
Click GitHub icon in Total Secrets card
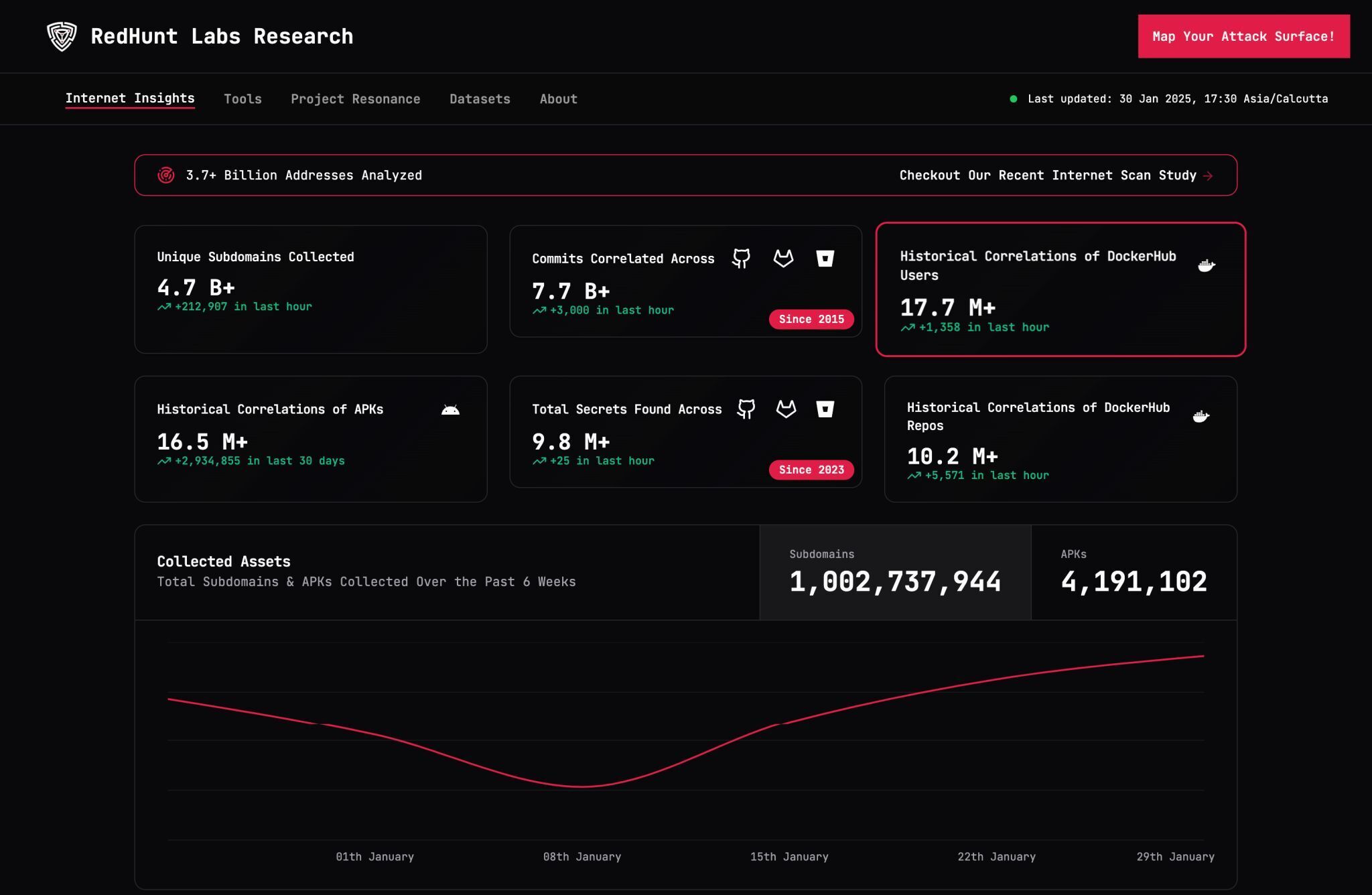[746, 409]
